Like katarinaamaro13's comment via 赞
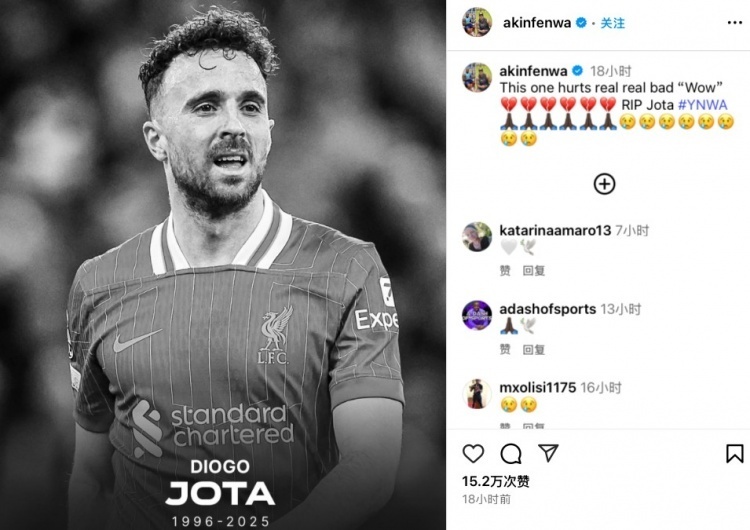The width and height of the screenshot is (750, 530). pyautogui.click(x=505, y=271)
